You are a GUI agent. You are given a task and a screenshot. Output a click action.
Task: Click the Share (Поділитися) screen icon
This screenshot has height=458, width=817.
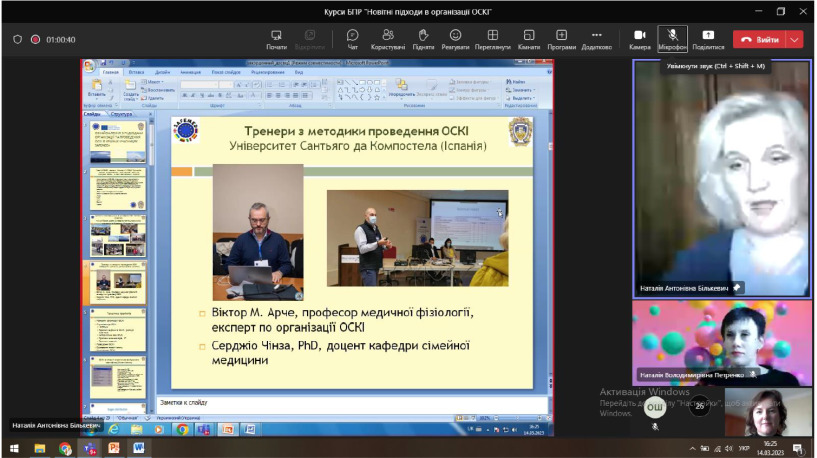708,39
